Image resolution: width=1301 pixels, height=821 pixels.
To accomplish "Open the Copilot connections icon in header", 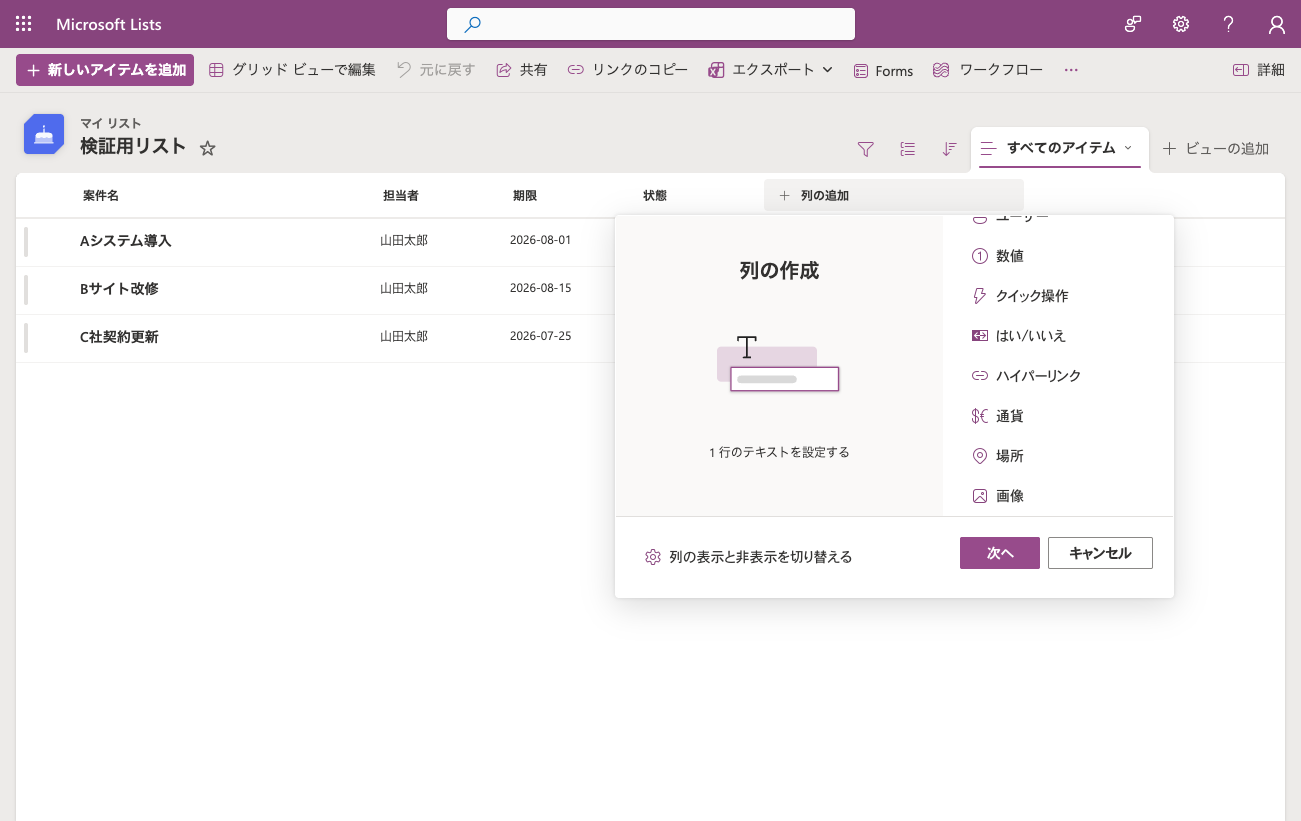I will pyautogui.click(x=1133, y=24).
